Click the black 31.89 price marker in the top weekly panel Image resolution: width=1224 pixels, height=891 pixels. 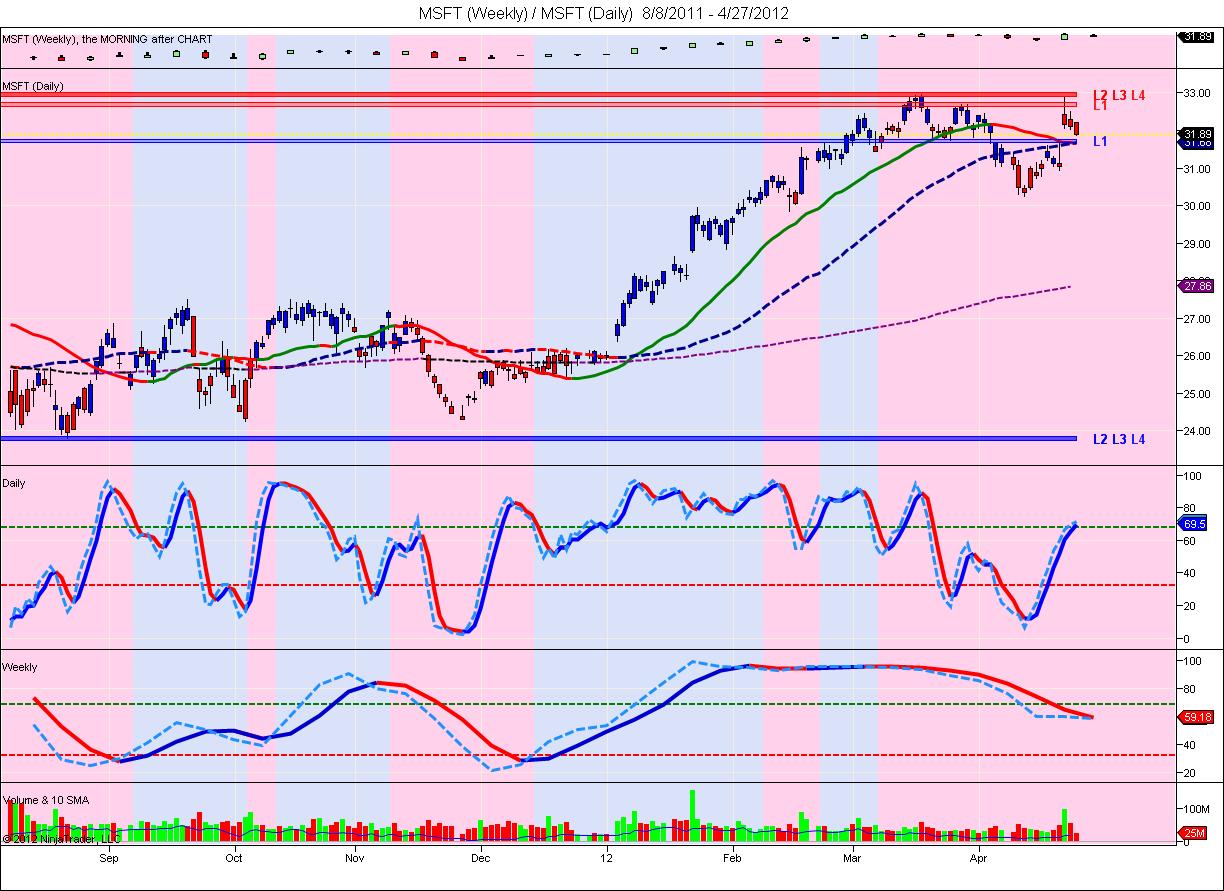click(1196, 37)
